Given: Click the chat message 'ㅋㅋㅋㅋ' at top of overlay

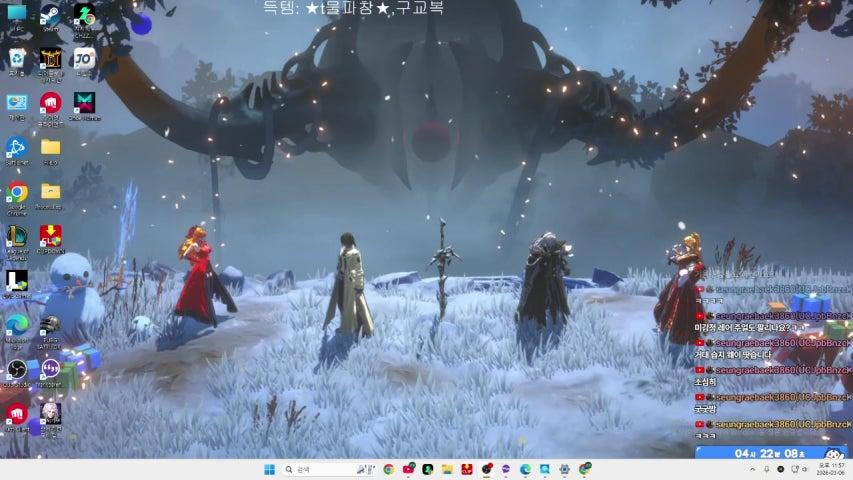Looking at the screenshot, I should point(710,301).
